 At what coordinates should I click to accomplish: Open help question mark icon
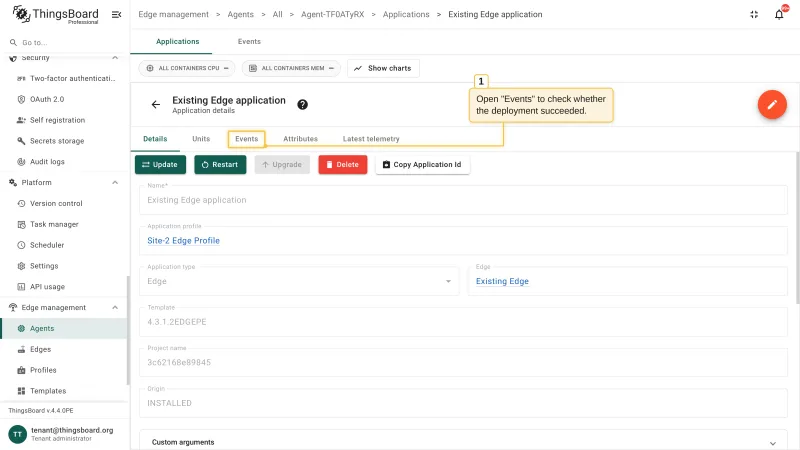pyautogui.click(x=303, y=105)
